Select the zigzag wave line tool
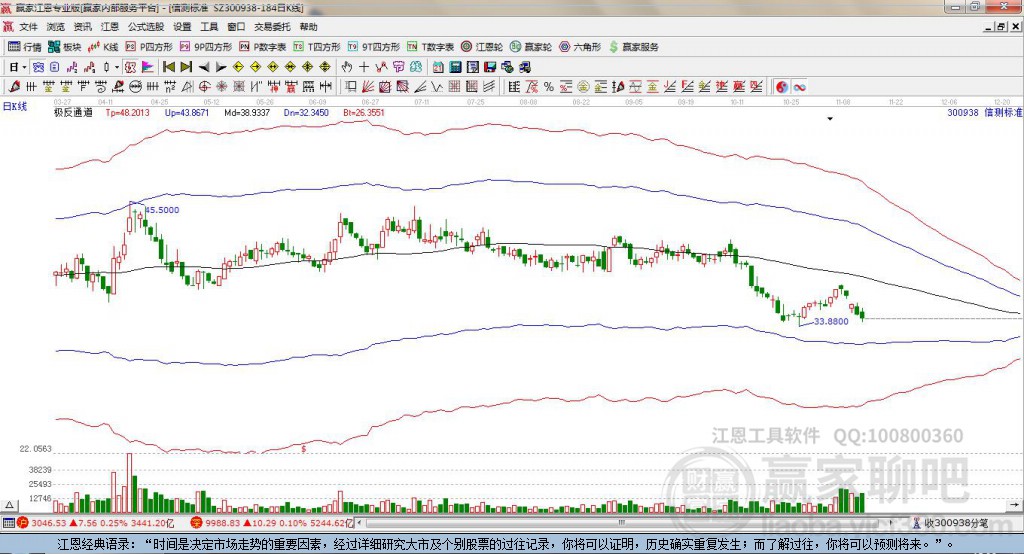The image size is (1024, 554). pyautogui.click(x=438, y=86)
